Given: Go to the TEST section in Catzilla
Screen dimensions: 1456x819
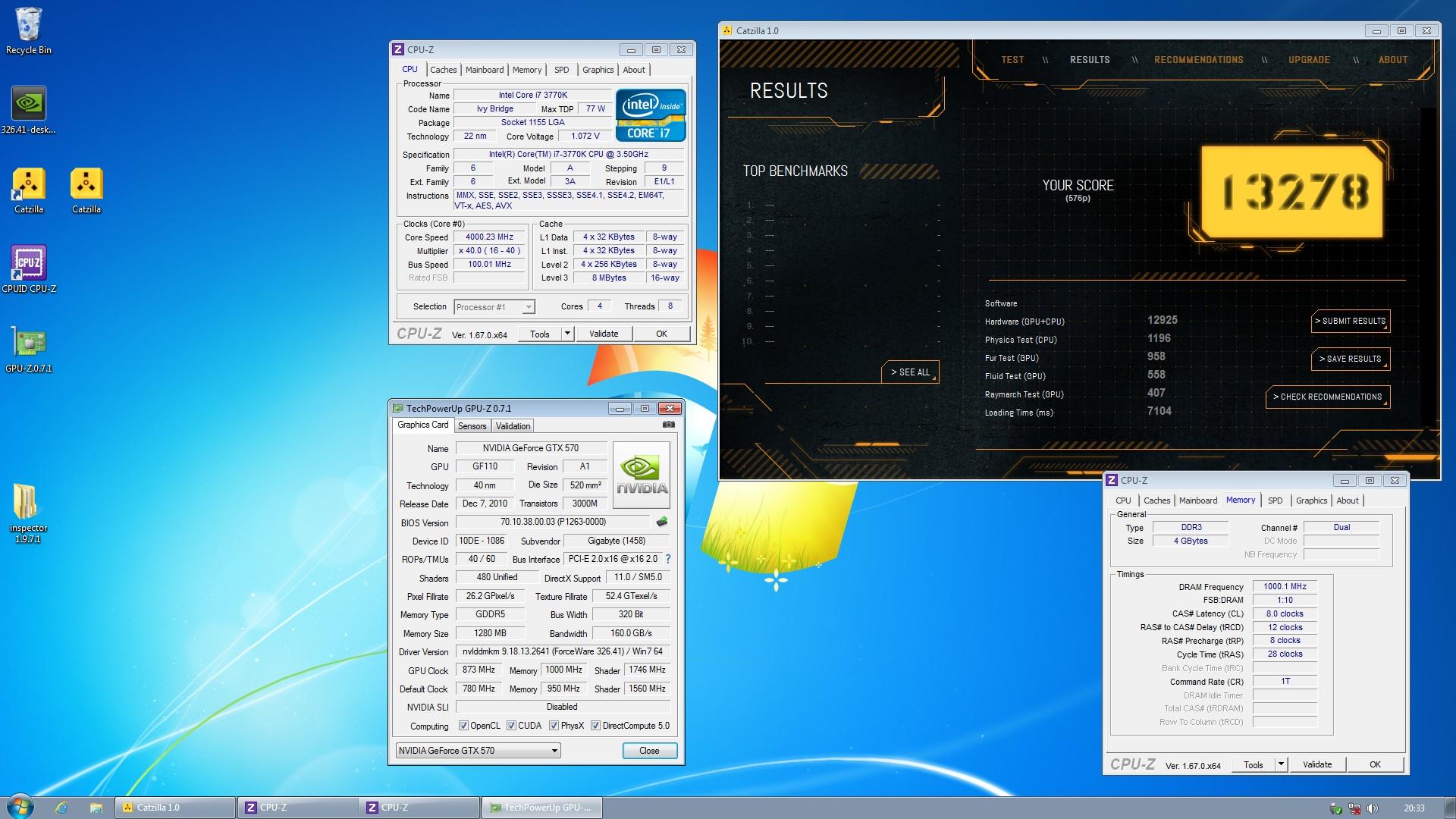Looking at the screenshot, I should [1012, 60].
